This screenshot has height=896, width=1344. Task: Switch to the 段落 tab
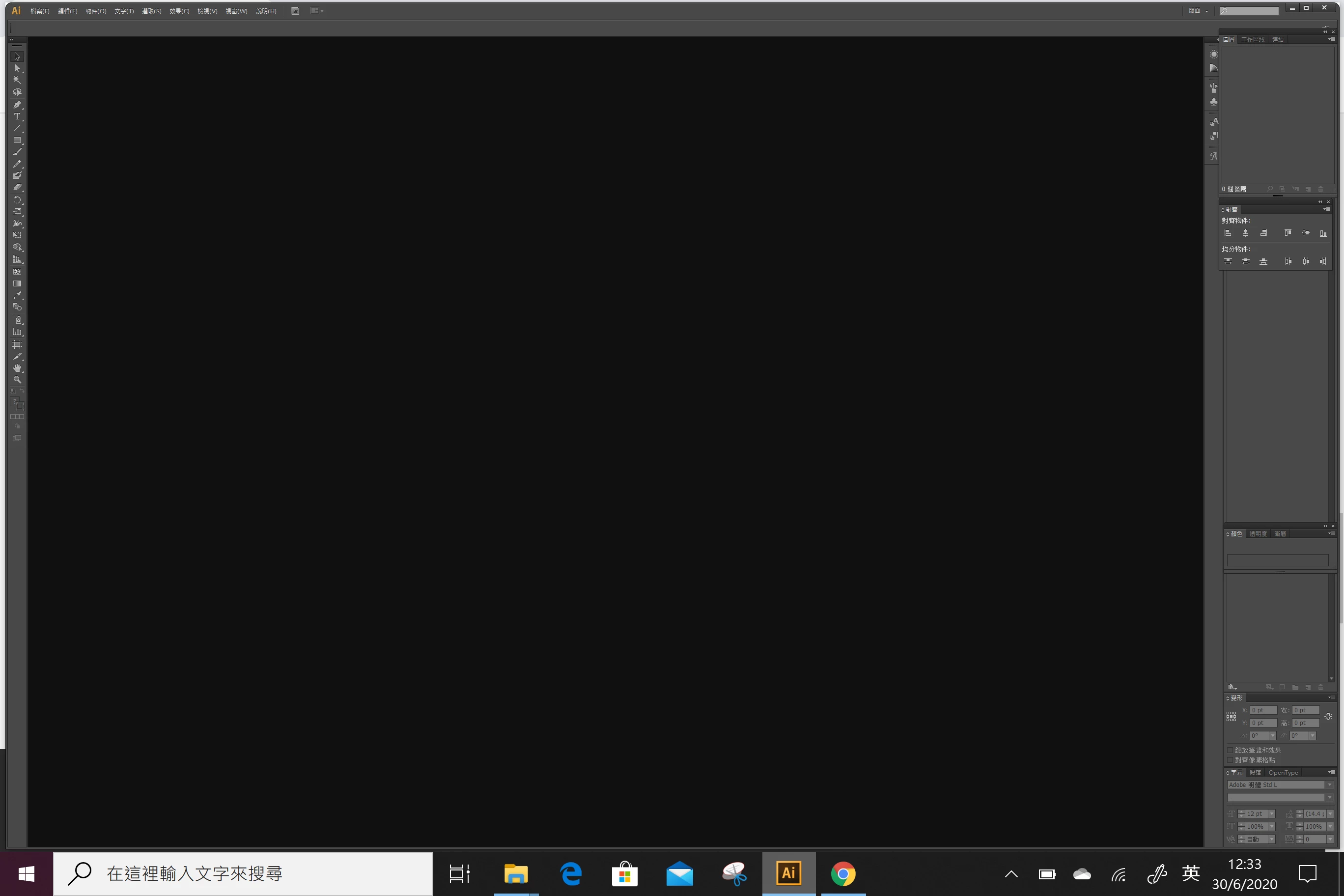(1255, 773)
